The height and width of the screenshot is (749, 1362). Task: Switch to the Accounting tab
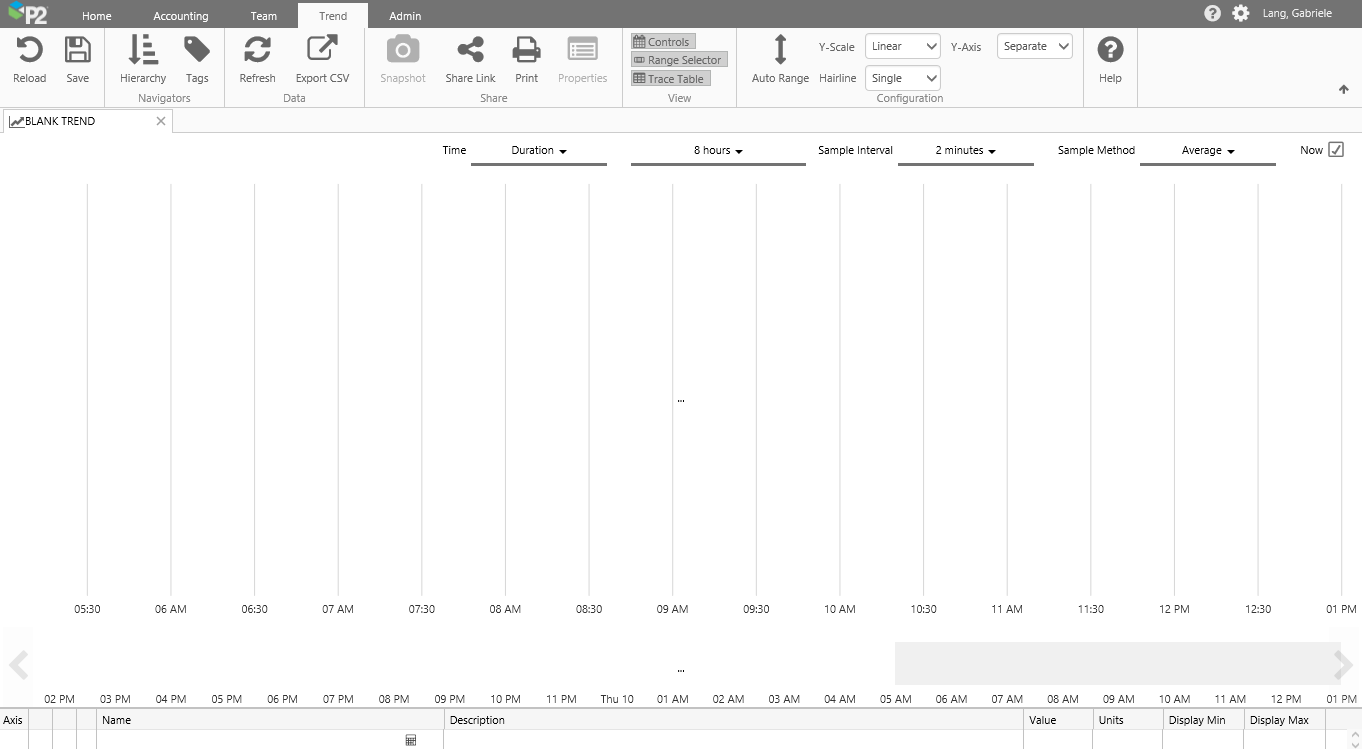[x=181, y=16]
